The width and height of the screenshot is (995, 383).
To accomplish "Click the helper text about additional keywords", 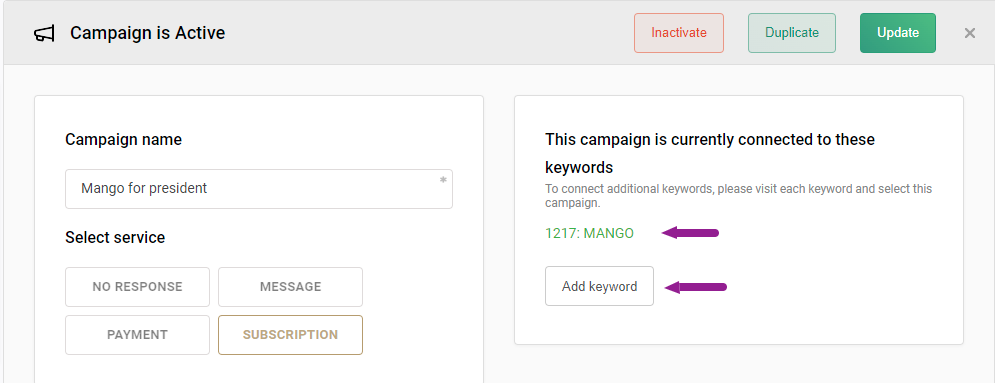I will coord(738,196).
